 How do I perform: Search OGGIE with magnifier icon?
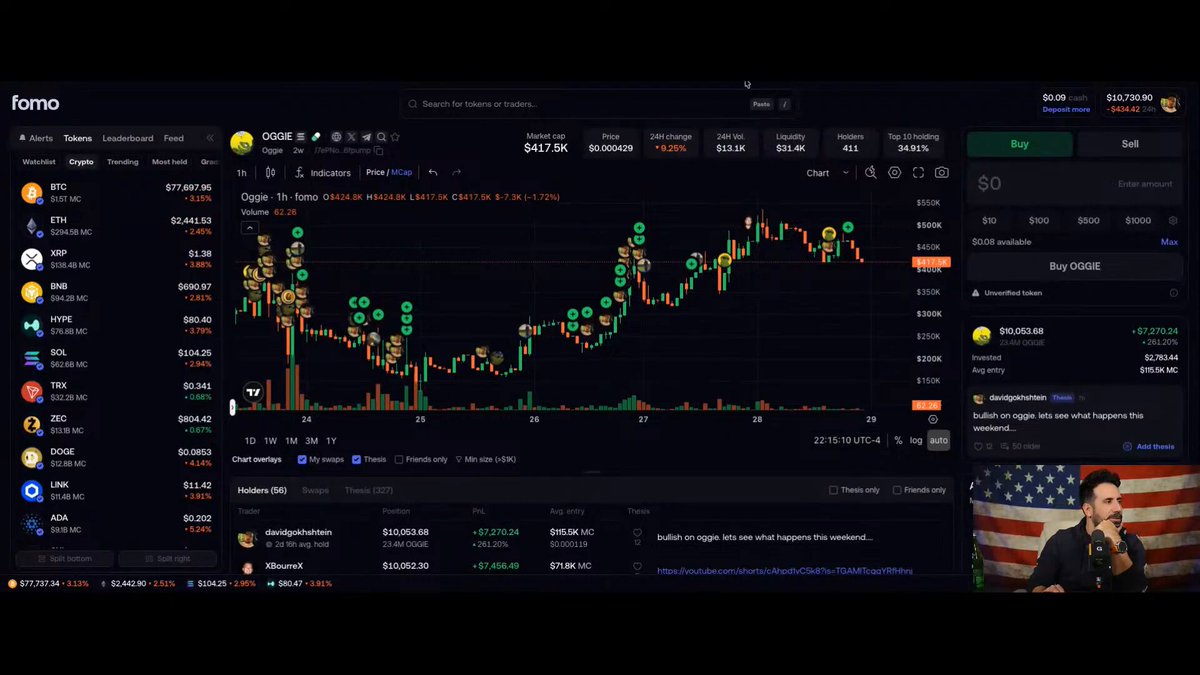[381, 137]
